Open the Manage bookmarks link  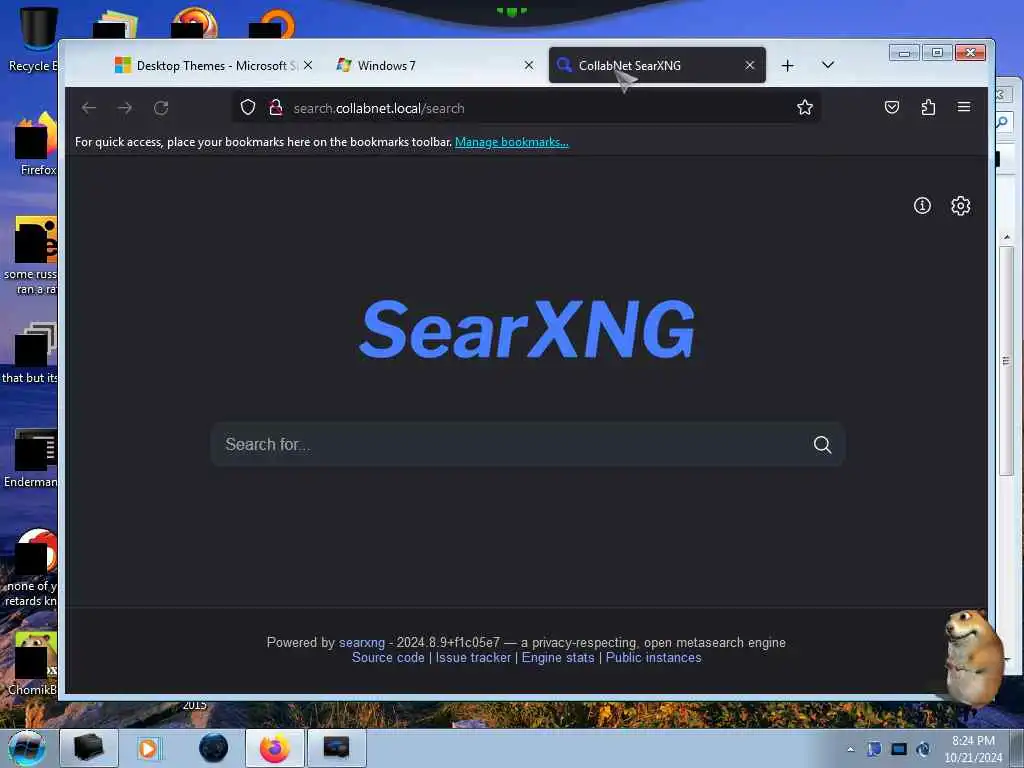coord(511,142)
